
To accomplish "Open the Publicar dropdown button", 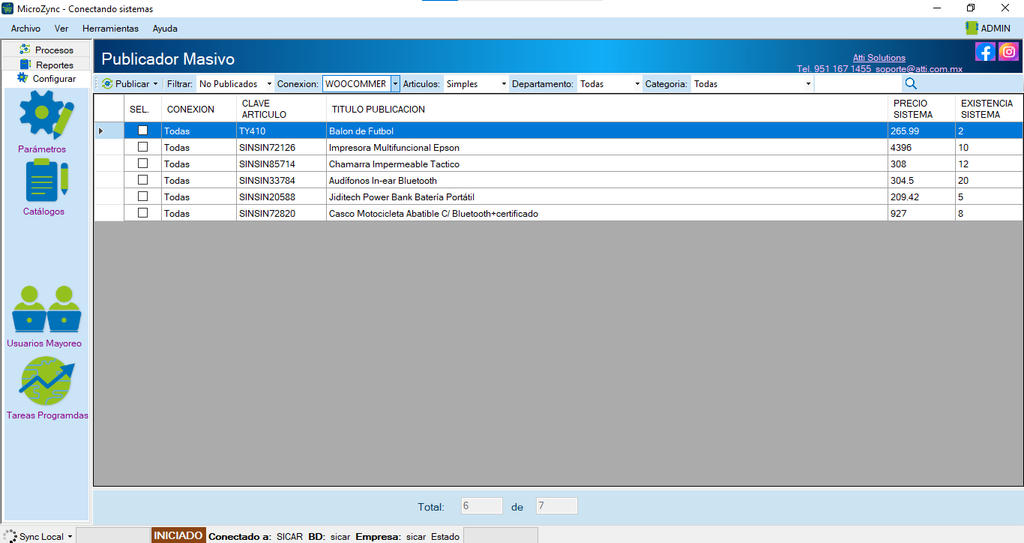I will (130, 84).
